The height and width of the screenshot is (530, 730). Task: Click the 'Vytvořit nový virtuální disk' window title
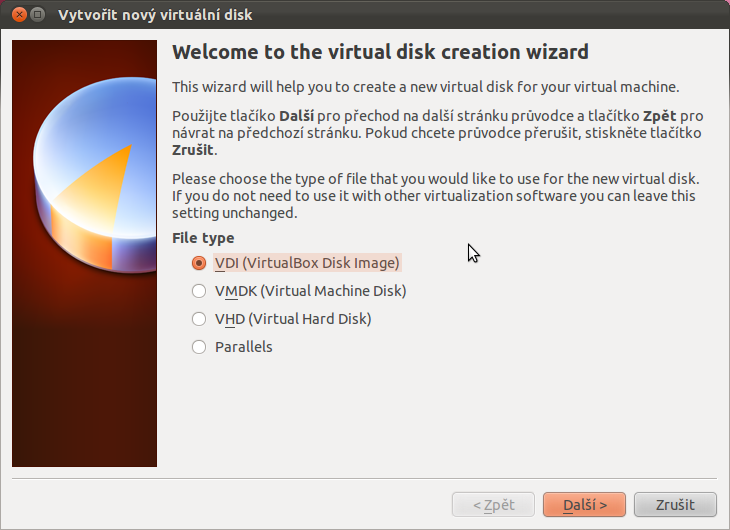[155, 15]
